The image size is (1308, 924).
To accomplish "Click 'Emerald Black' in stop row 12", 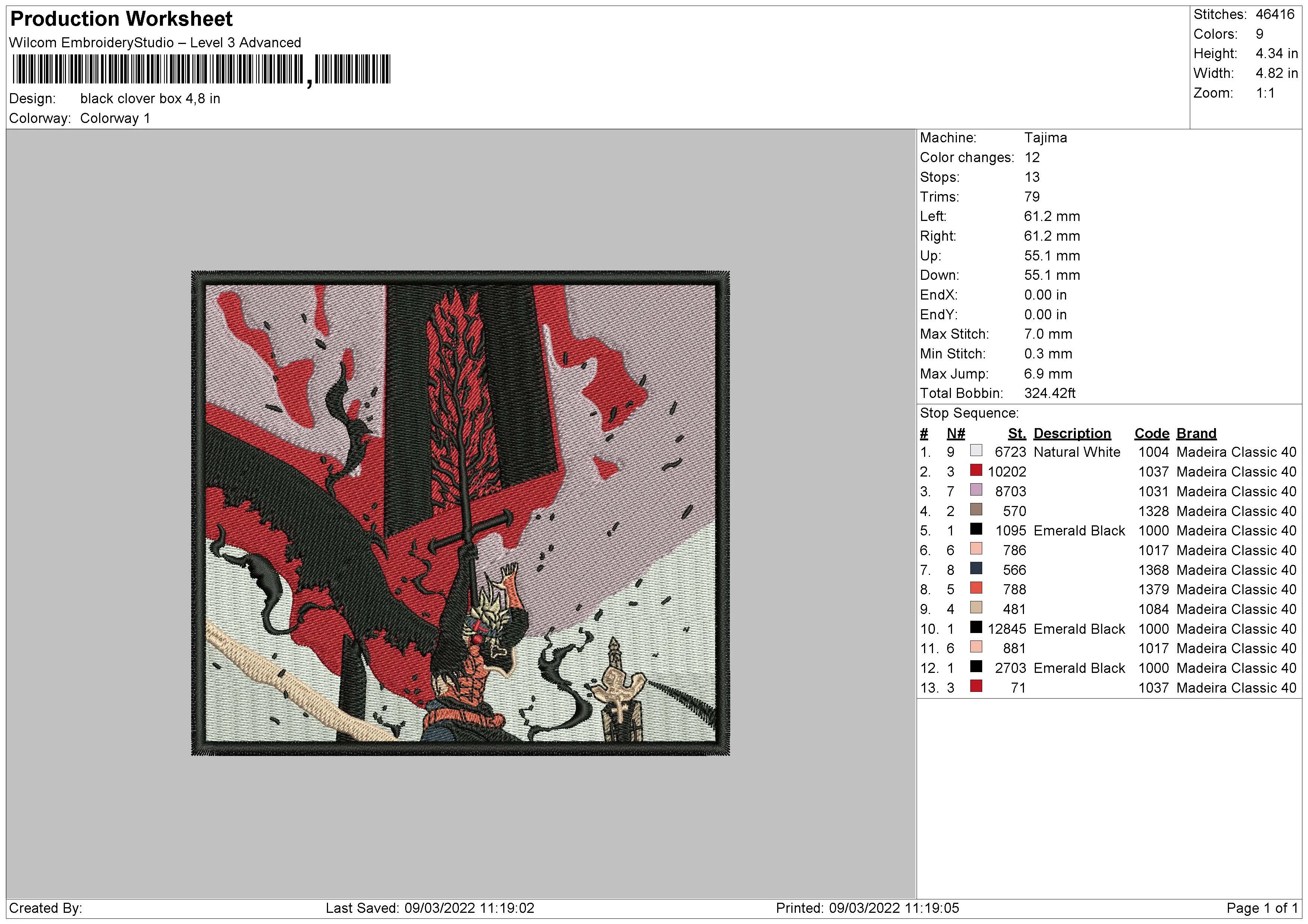I will click(x=1079, y=668).
